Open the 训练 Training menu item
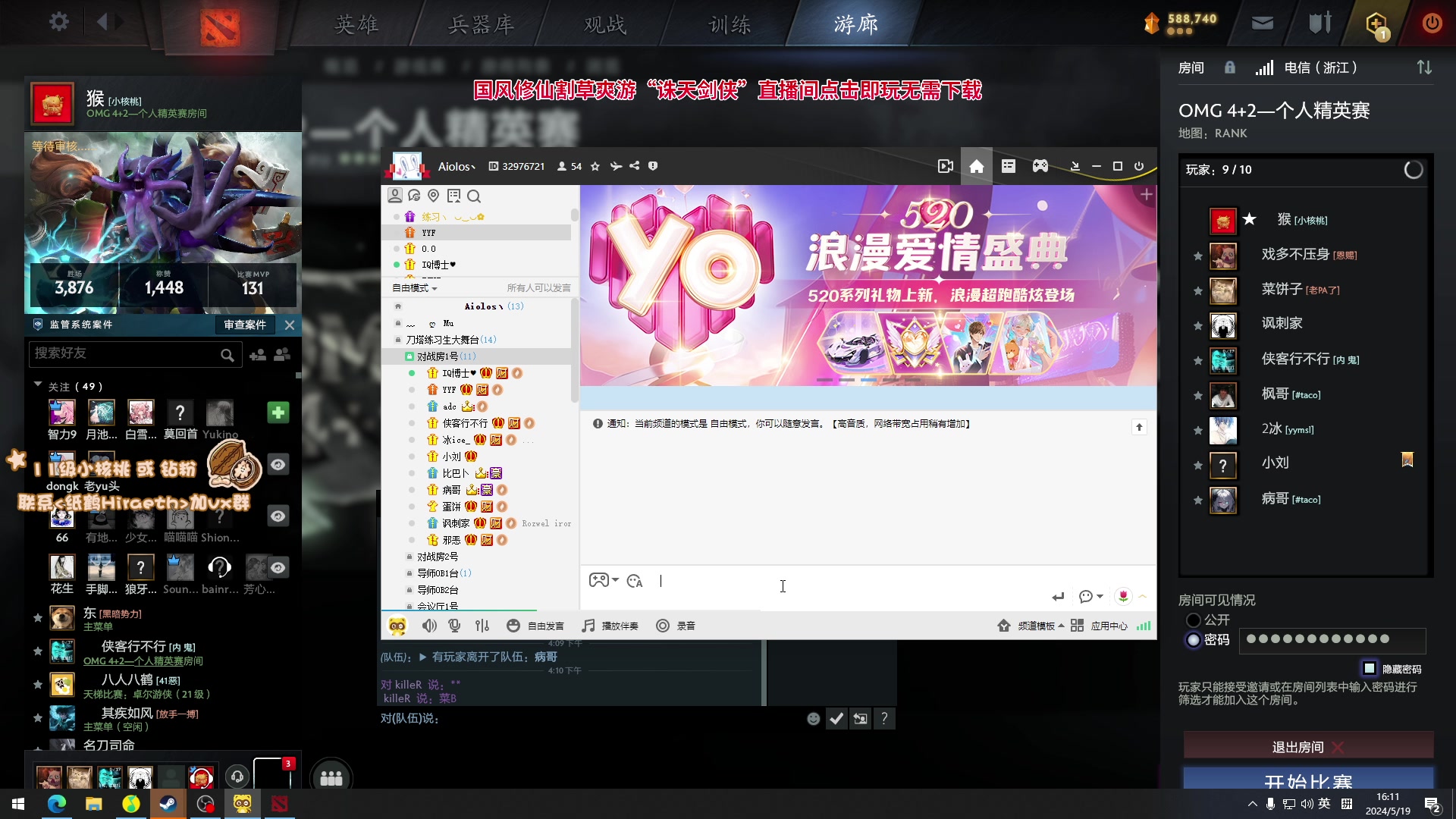The width and height of the screenshot is (1456, 819). coord(730,24)
